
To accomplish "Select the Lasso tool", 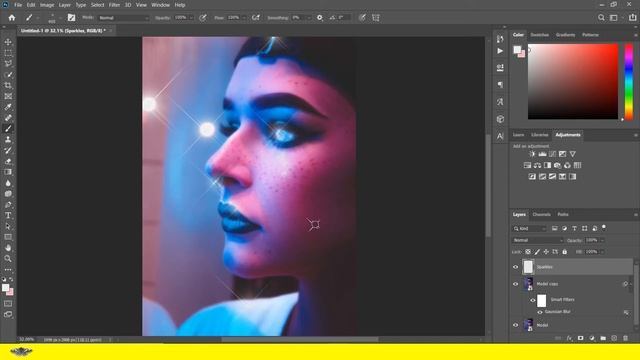I will 8,64.
